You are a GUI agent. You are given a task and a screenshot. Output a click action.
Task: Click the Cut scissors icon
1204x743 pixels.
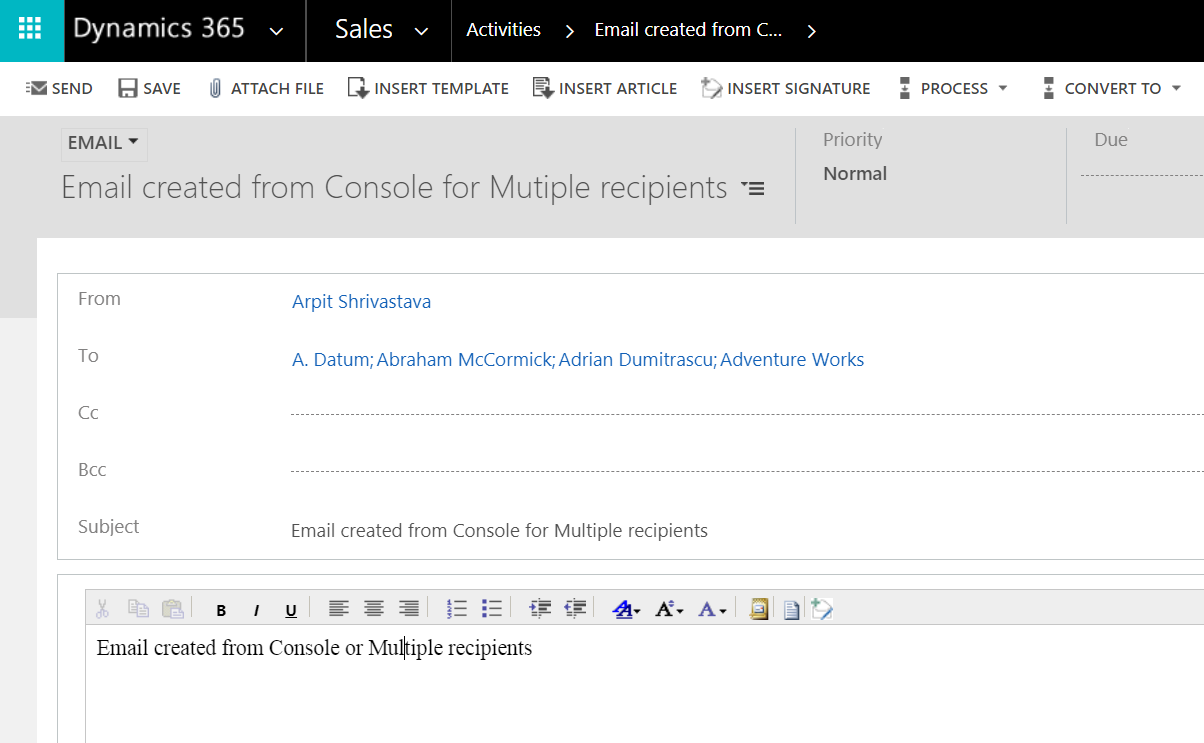102,608
